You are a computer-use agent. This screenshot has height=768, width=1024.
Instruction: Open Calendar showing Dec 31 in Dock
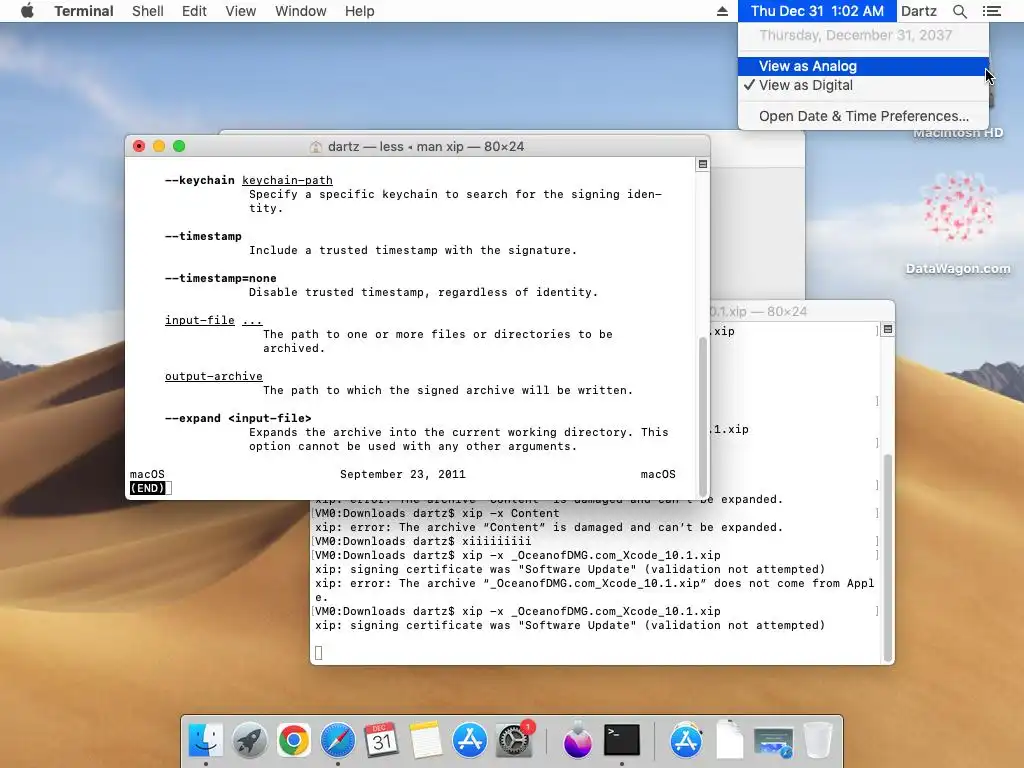(381, 740)
